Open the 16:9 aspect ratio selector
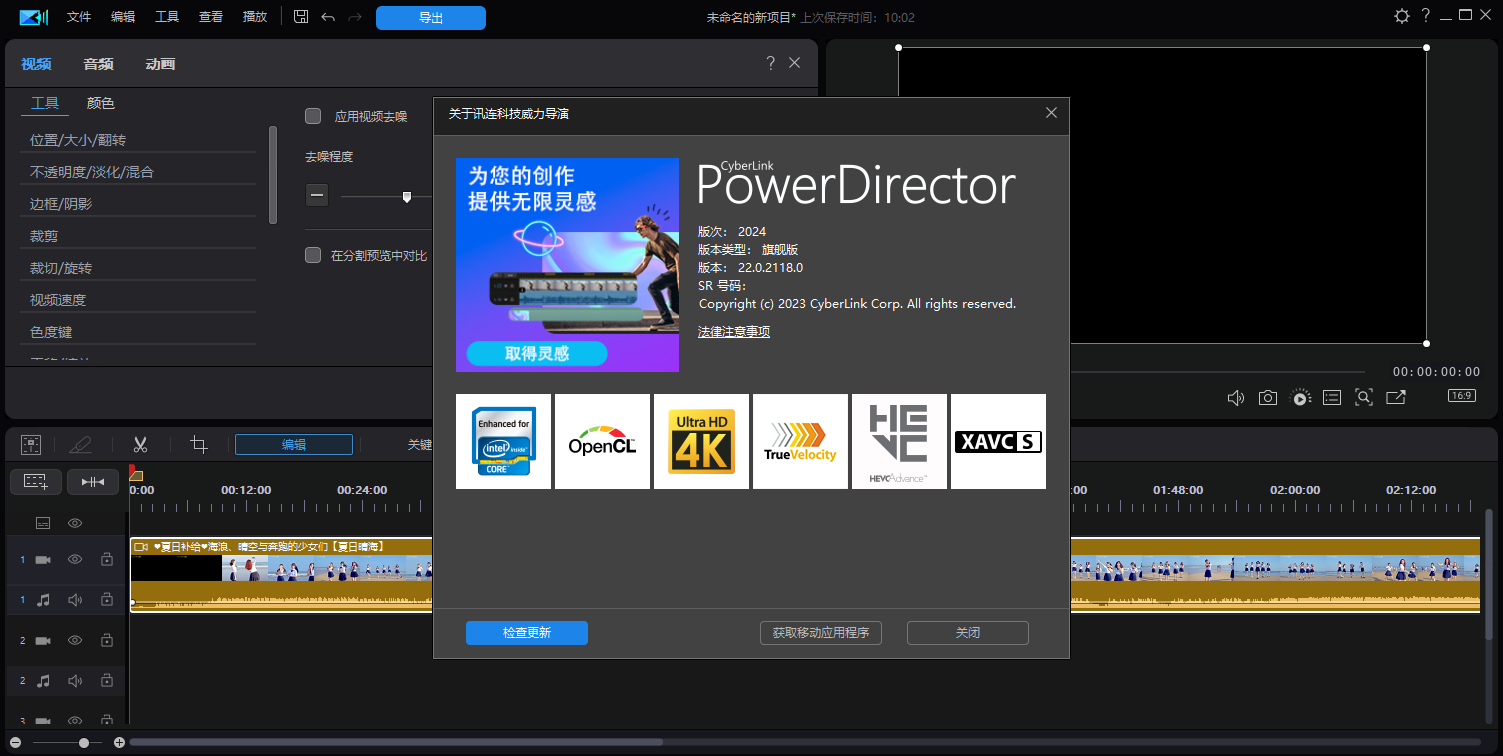The height and width of the screenshot is (756, 1503). pos(1461,396)
